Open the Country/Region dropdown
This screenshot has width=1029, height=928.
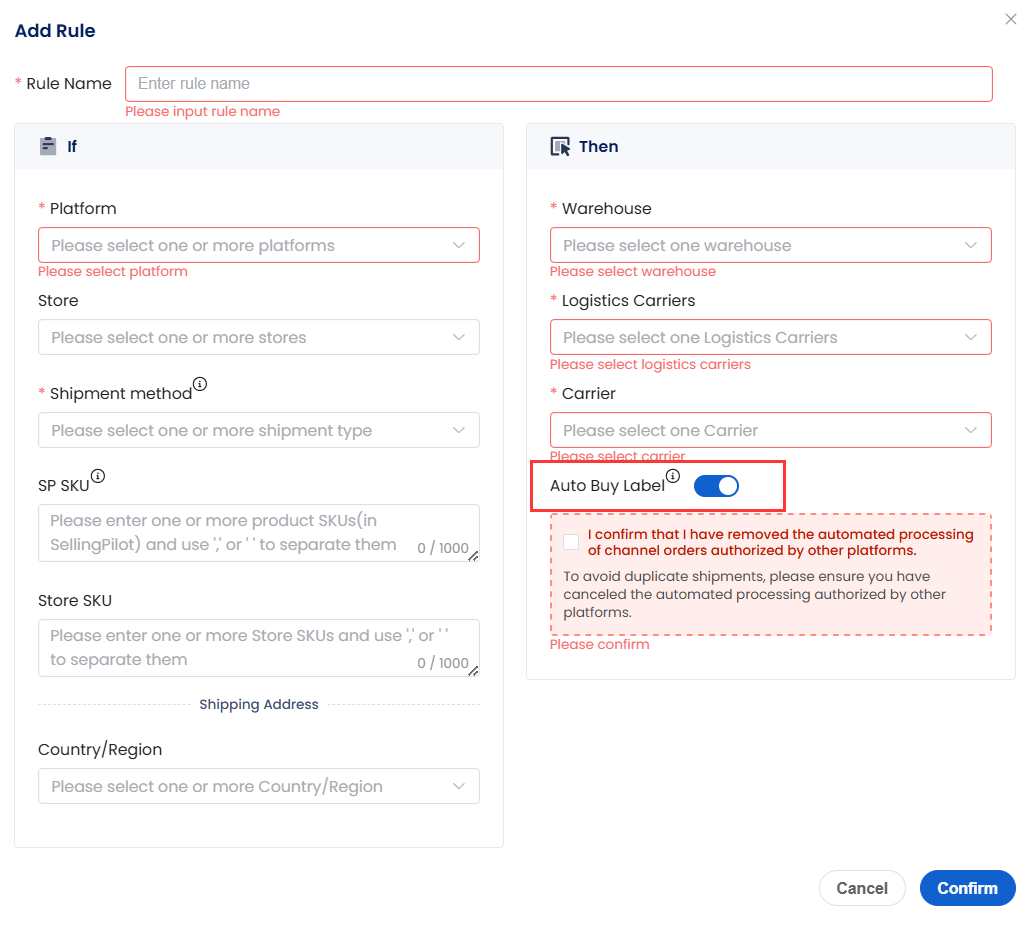coord(259,786)
